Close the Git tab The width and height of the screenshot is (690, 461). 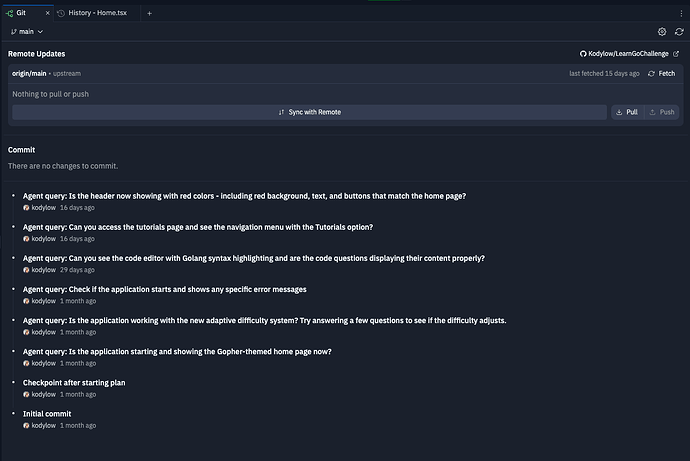point(46,13)
